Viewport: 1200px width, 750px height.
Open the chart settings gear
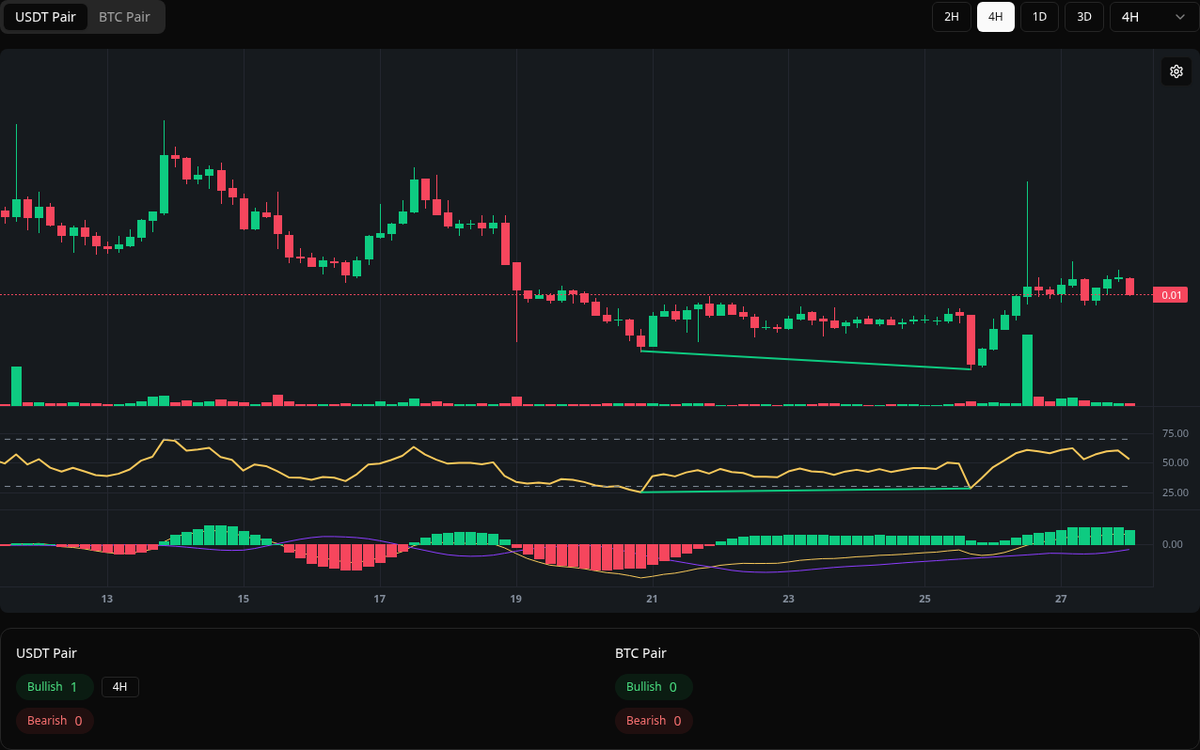point(1176,71)
